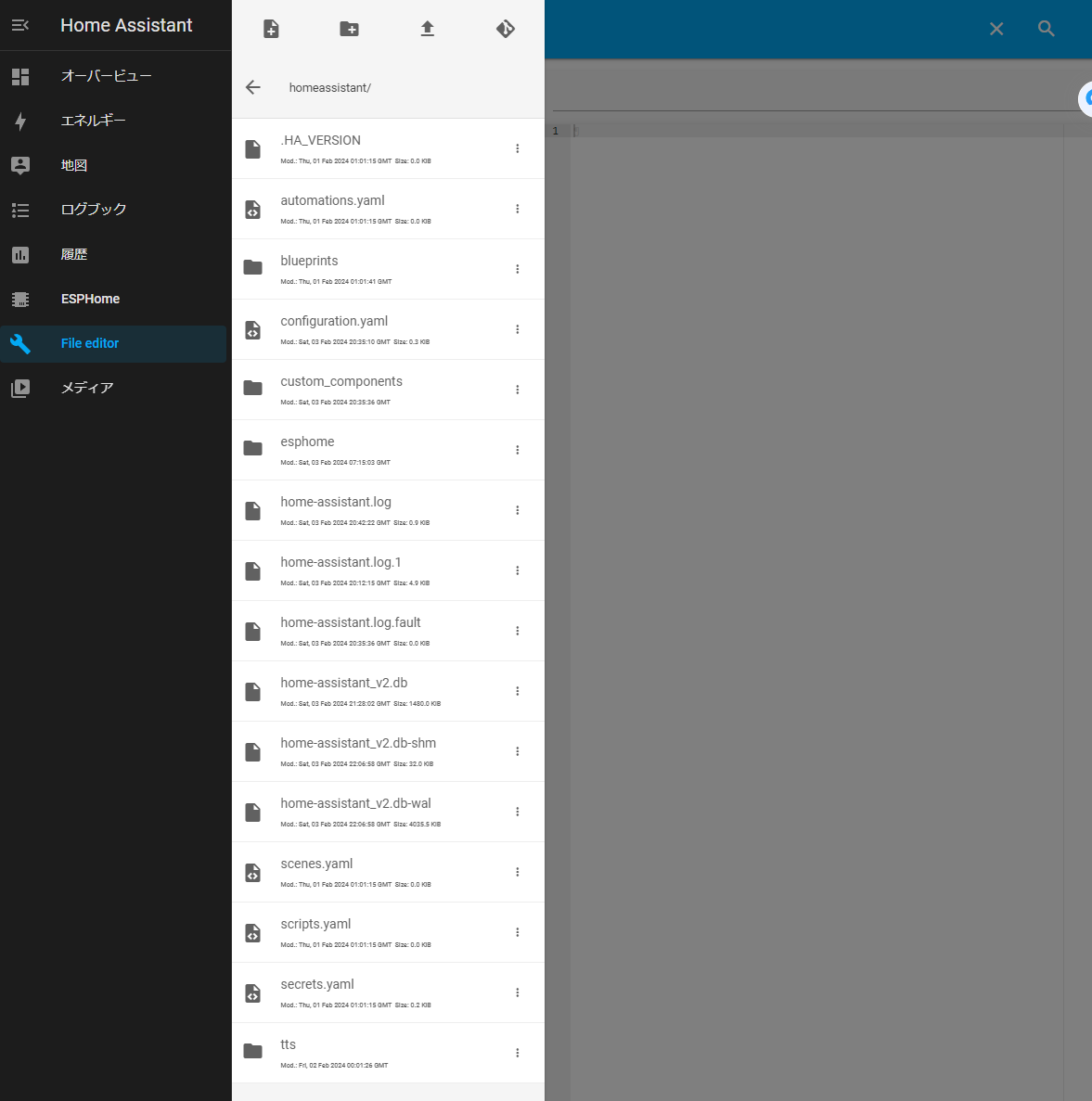
Task: Open options menu for home-assistant.log.1
Action: 518,570
